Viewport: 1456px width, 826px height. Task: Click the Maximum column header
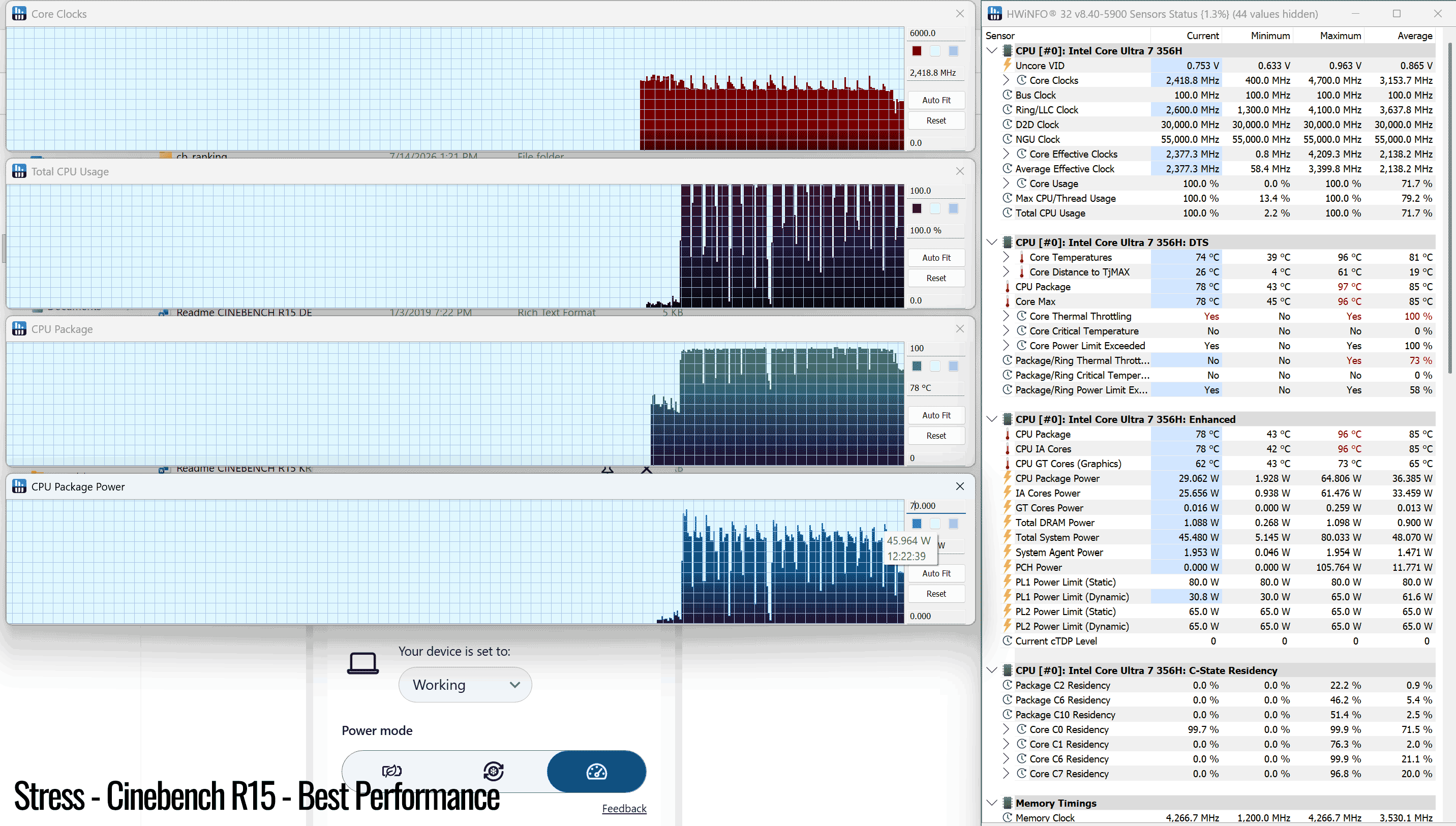(x=1340, y=35)
